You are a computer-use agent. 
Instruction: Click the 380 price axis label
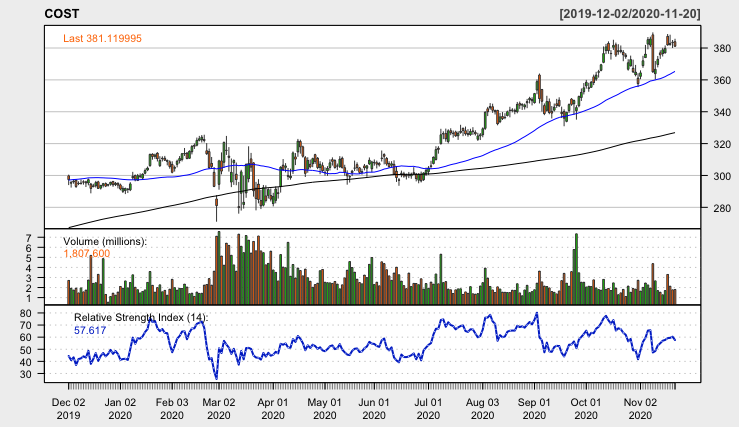pos(723,49)
